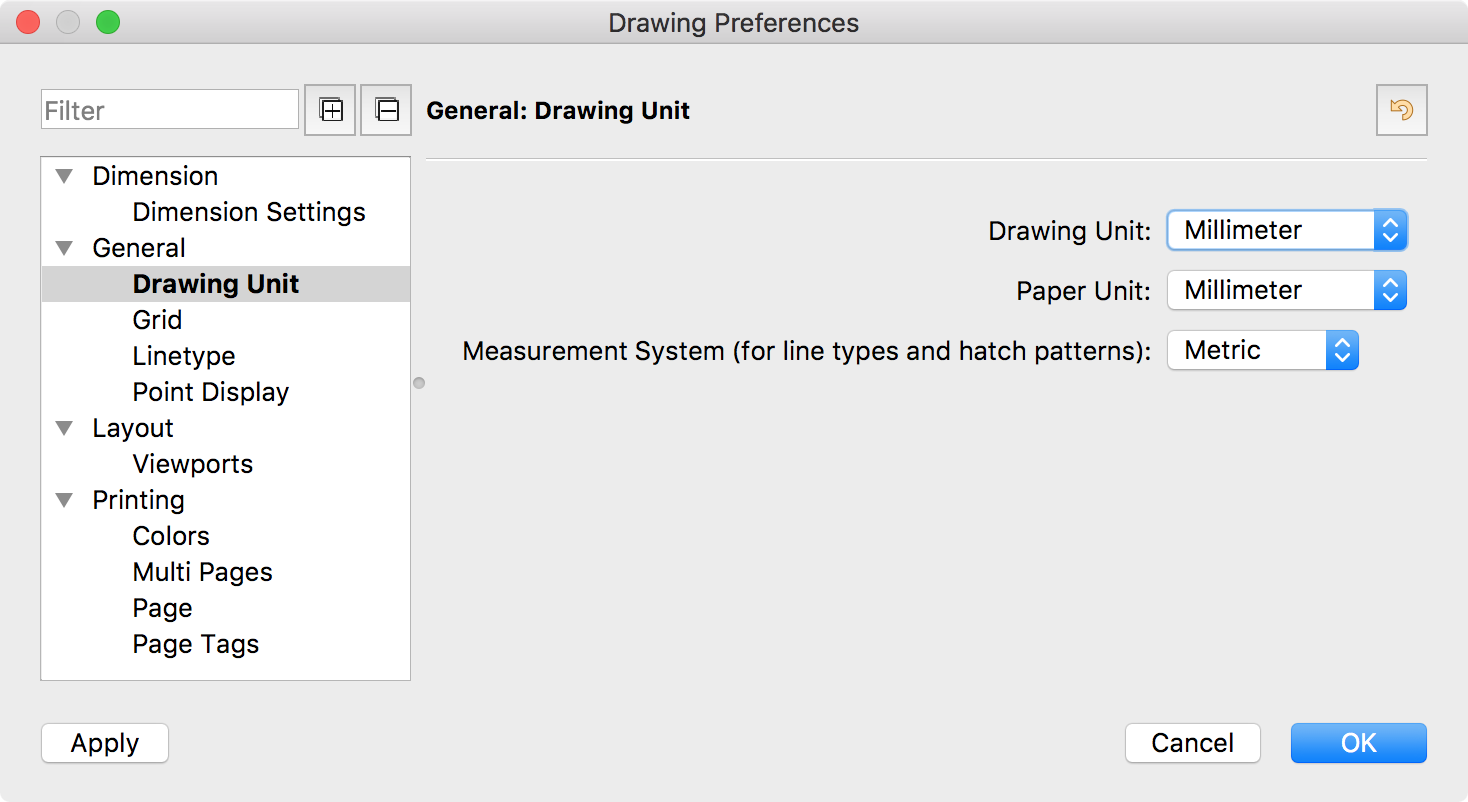Image resolution: width=1468 pixels, height=802 pixels.
Task: Click the Apply button
Action: pyautogui.click(x=104, y=743)
